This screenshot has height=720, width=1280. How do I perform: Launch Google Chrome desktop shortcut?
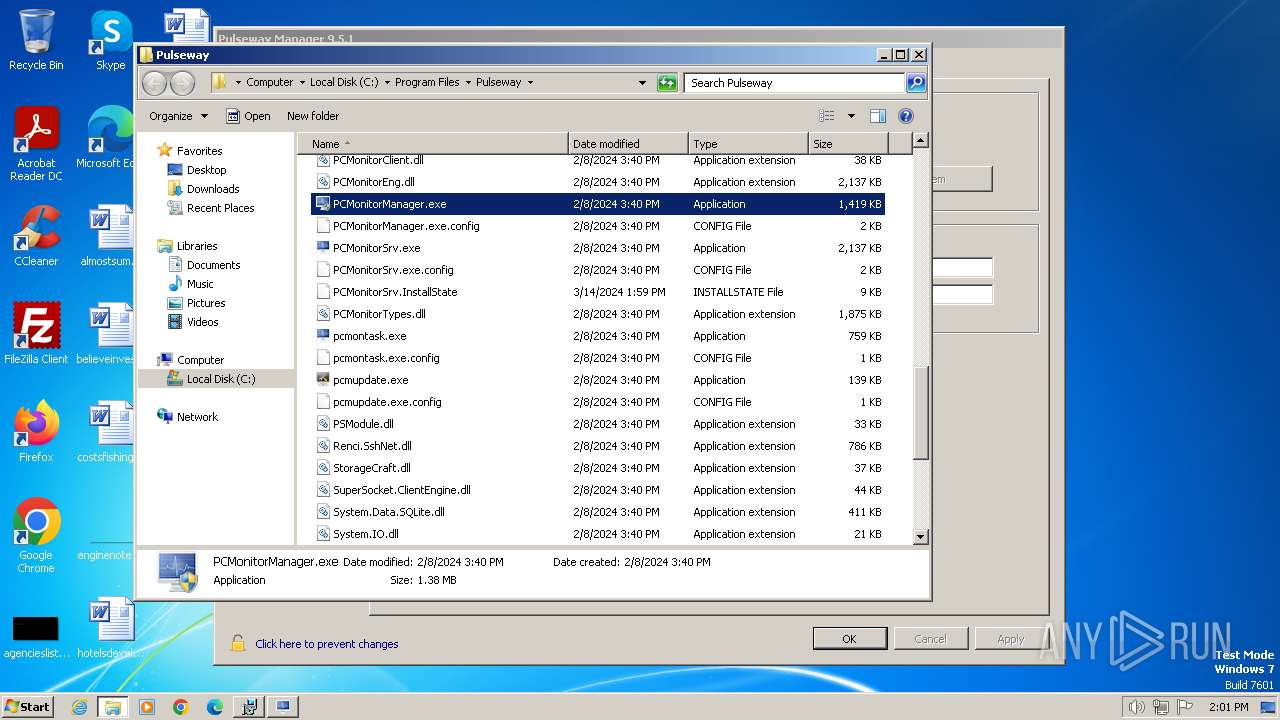pyautogui.click(x=36, y=536)
